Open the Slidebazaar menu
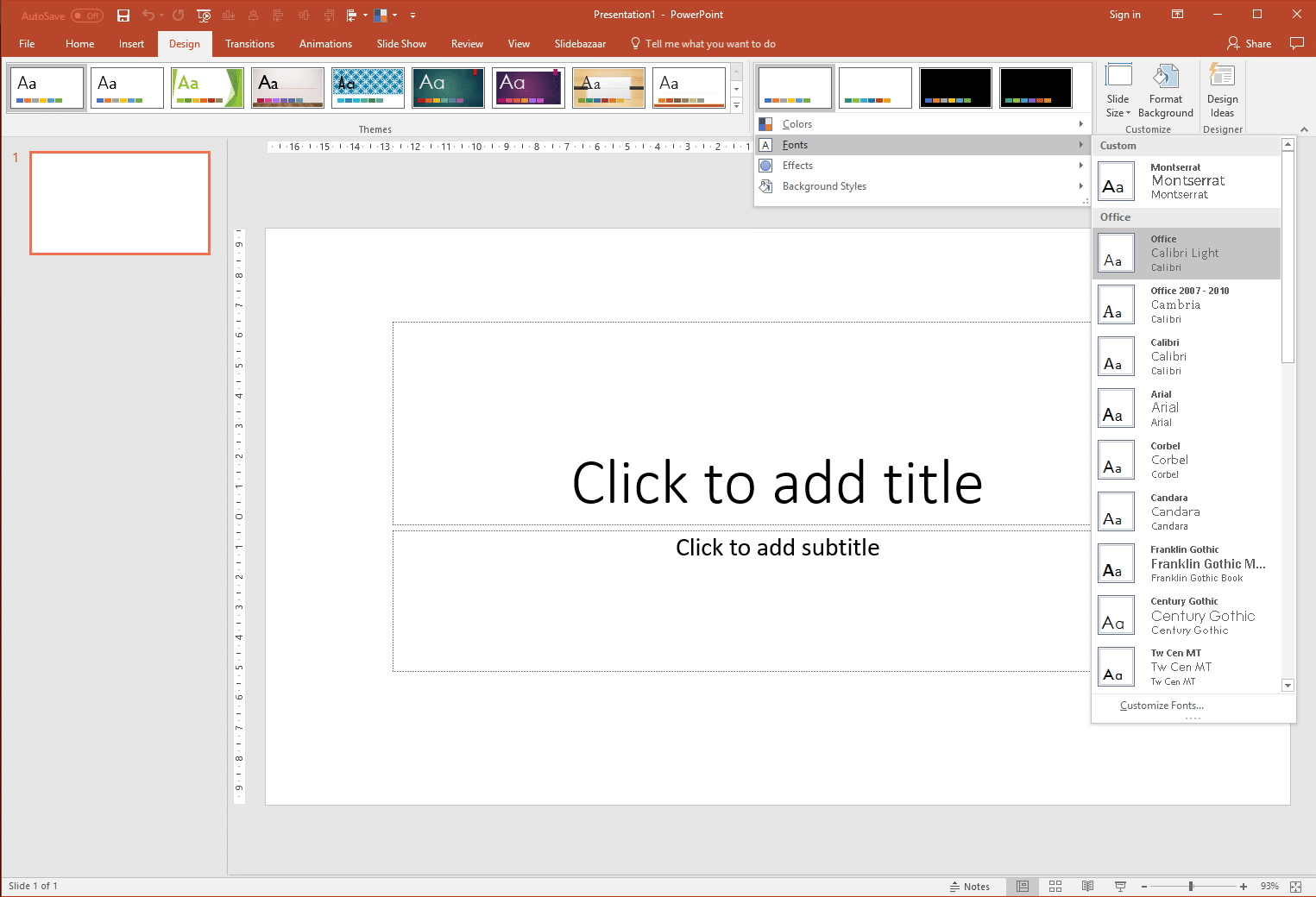This screenshot has width=1316, height=897. coord(579,43)
